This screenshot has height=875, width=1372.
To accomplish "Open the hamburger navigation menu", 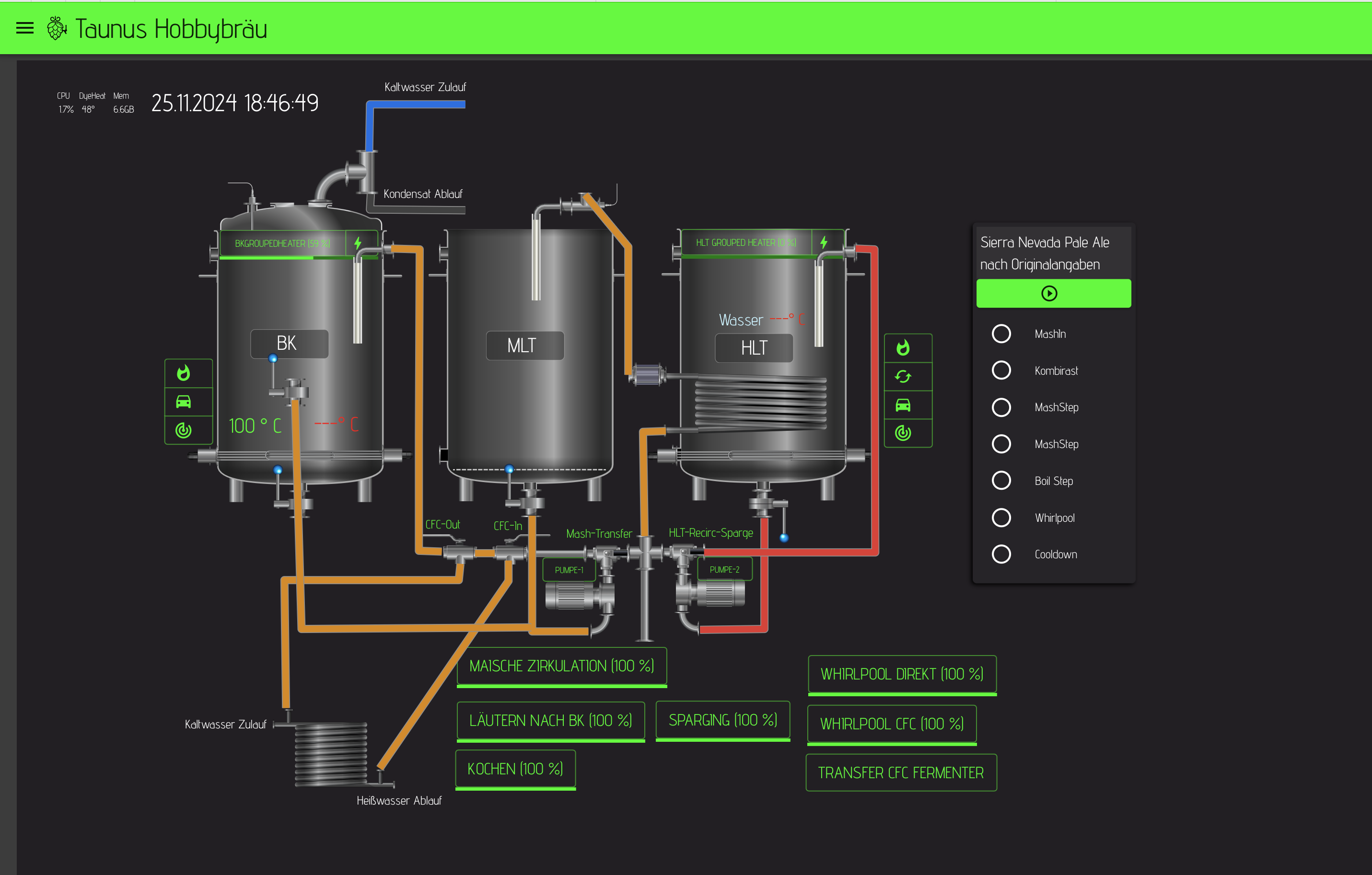I will (x=24, y=28).
